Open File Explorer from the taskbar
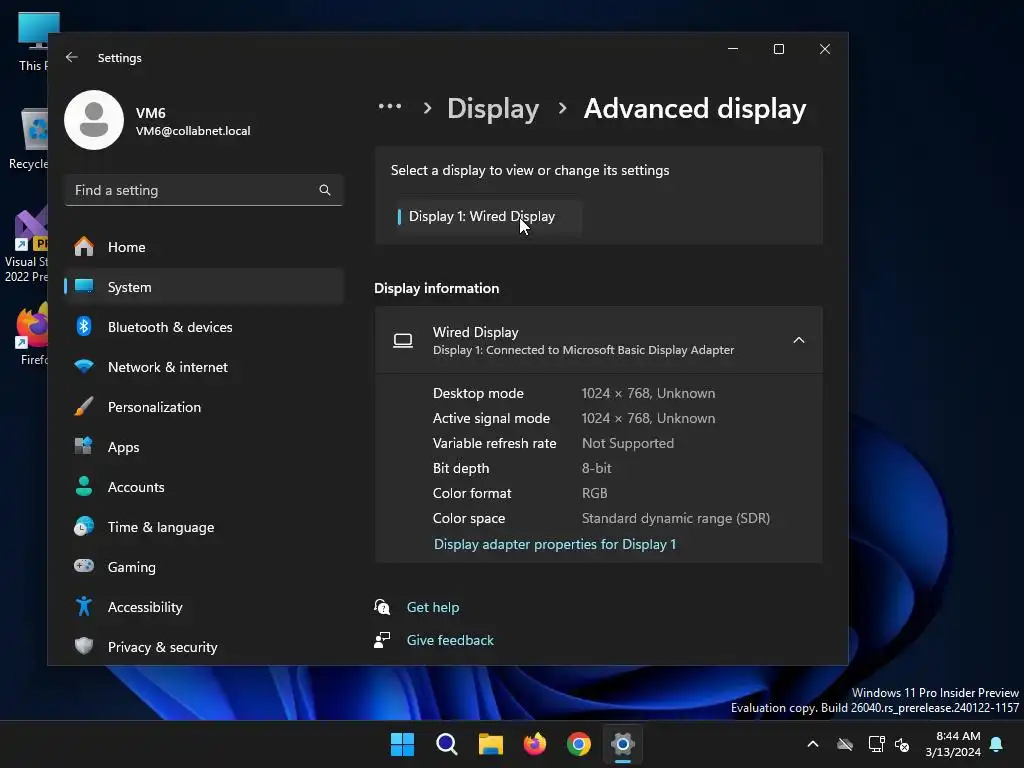The image size is (1024, 768). pyautogui.click(x=490, y=744)
